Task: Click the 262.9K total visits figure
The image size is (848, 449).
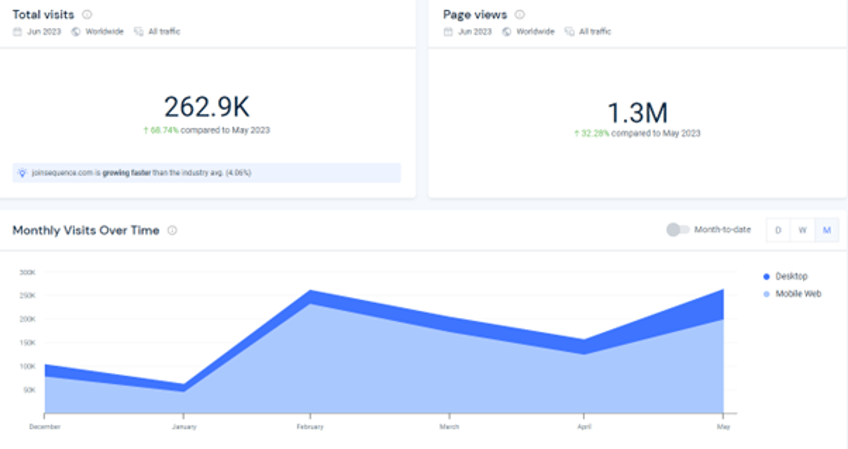Action: [206, 108]
